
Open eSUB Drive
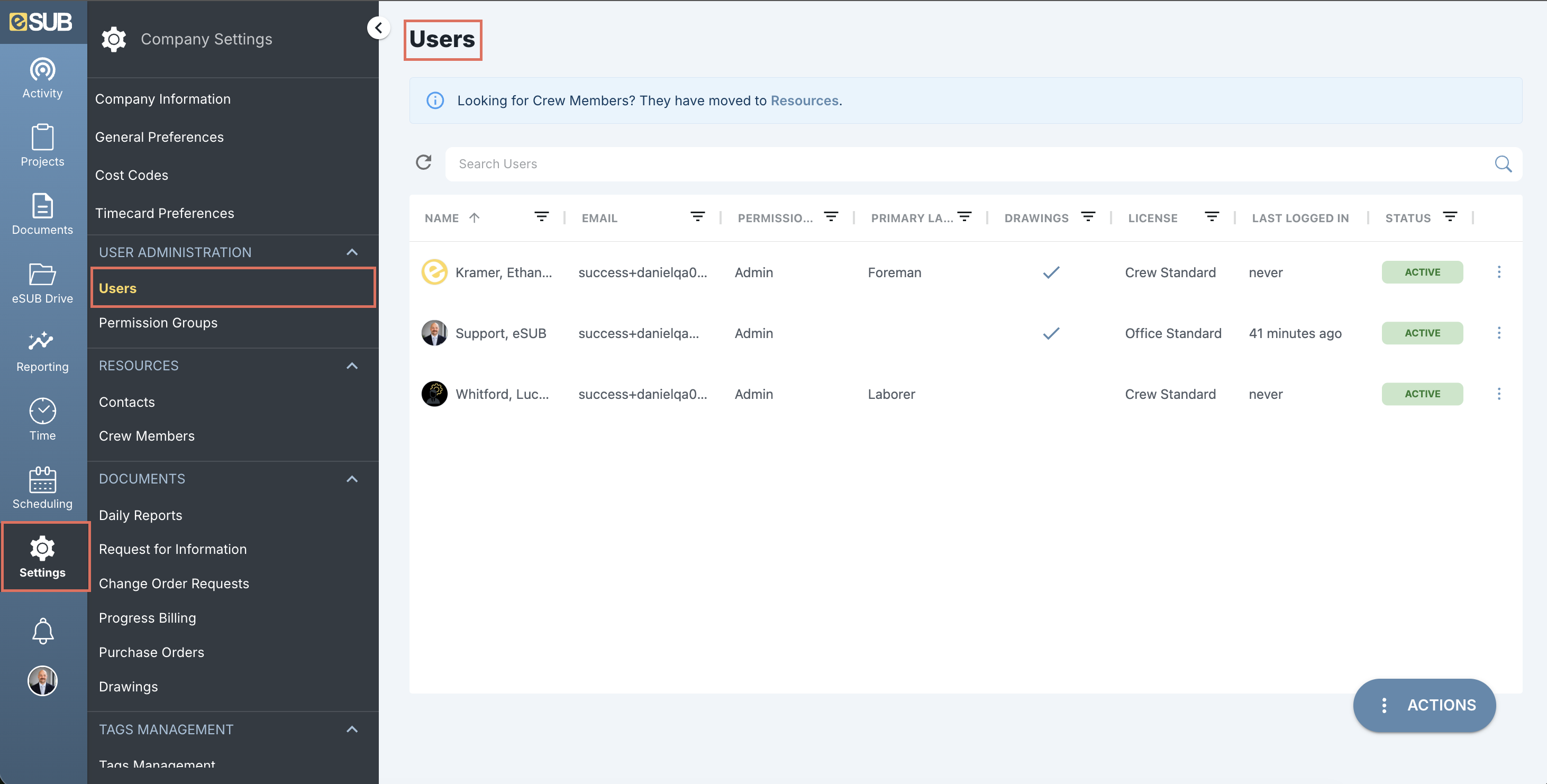(43, 282)
